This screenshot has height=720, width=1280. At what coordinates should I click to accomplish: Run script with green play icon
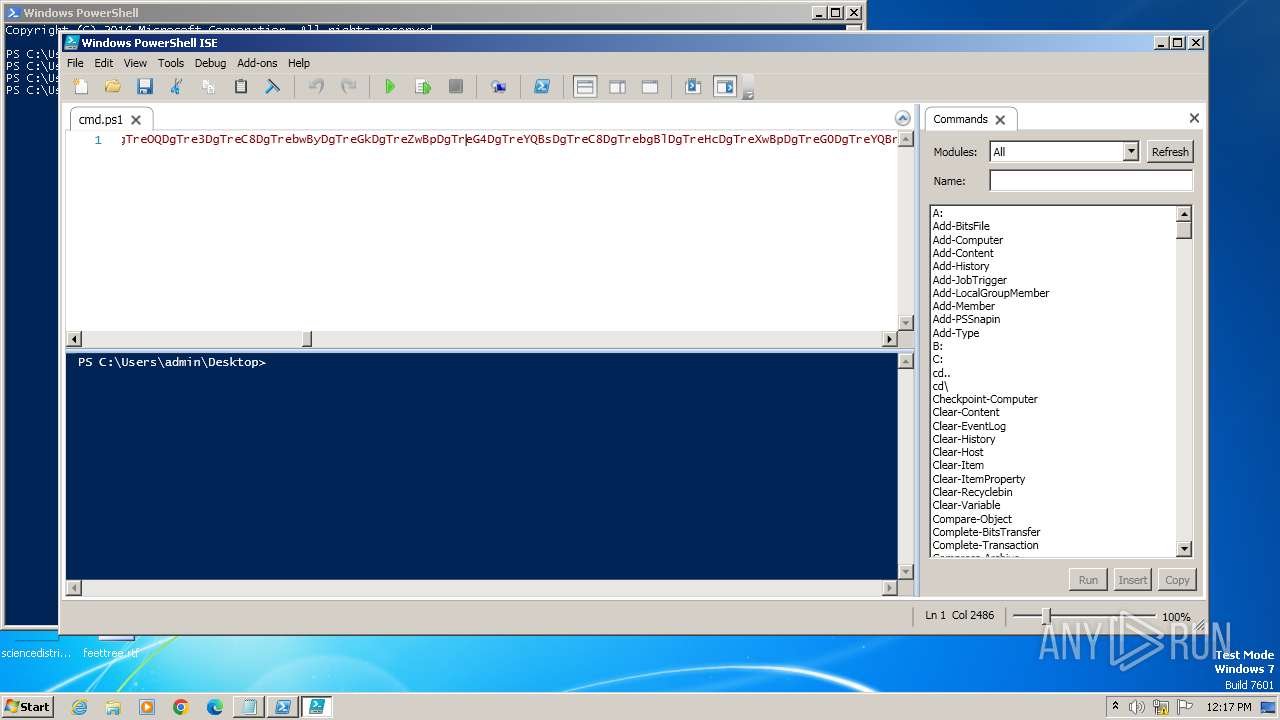[390, 87]
